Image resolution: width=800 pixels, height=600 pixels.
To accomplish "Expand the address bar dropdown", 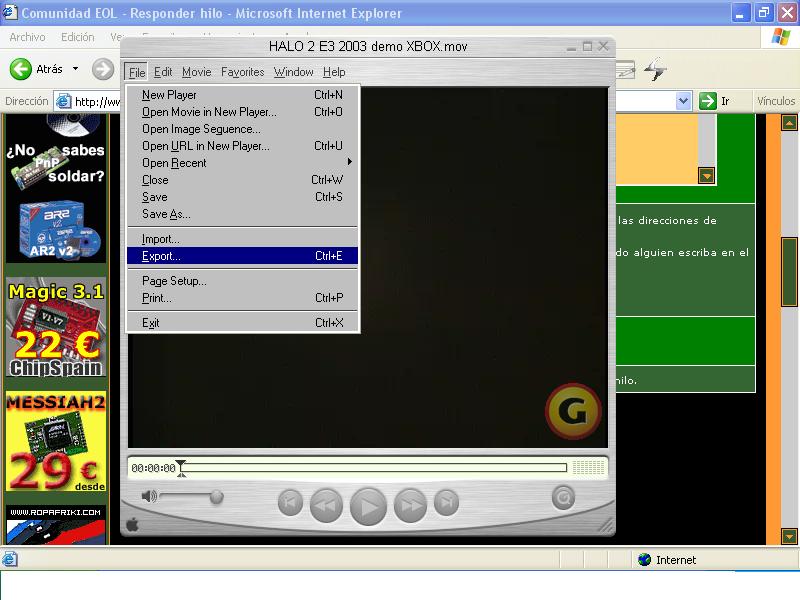I will (683, 101).
